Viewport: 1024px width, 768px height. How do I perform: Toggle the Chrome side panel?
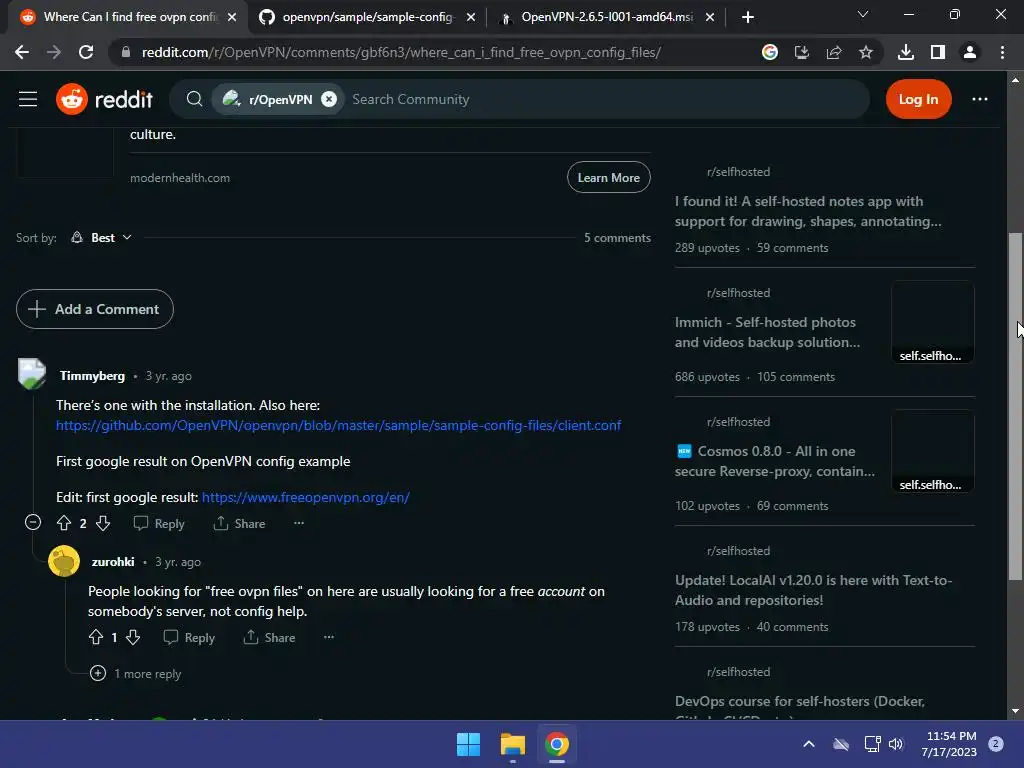(x=938, y=52)
